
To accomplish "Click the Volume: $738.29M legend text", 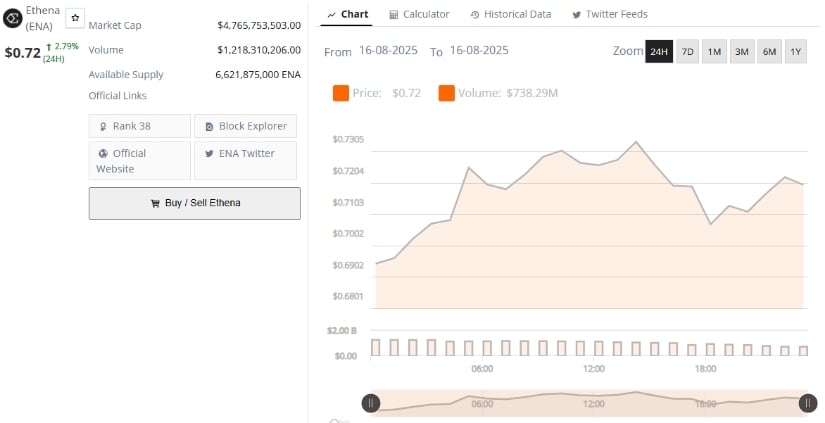I will pyautogui.click(x=508, y=93).
